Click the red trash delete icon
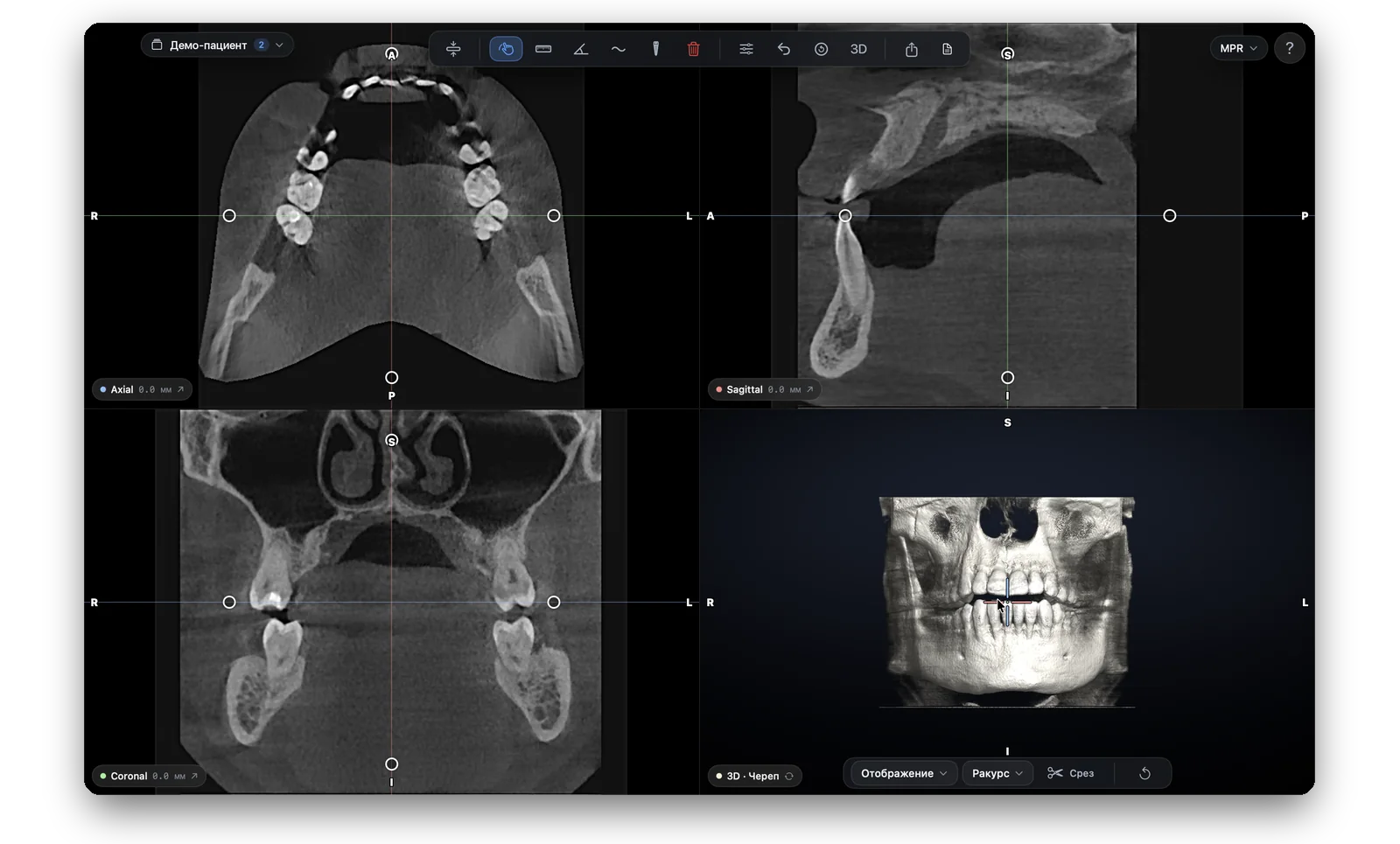This screenshot has width=1400, height=844. pyautogui.click(x=693, y=49)
